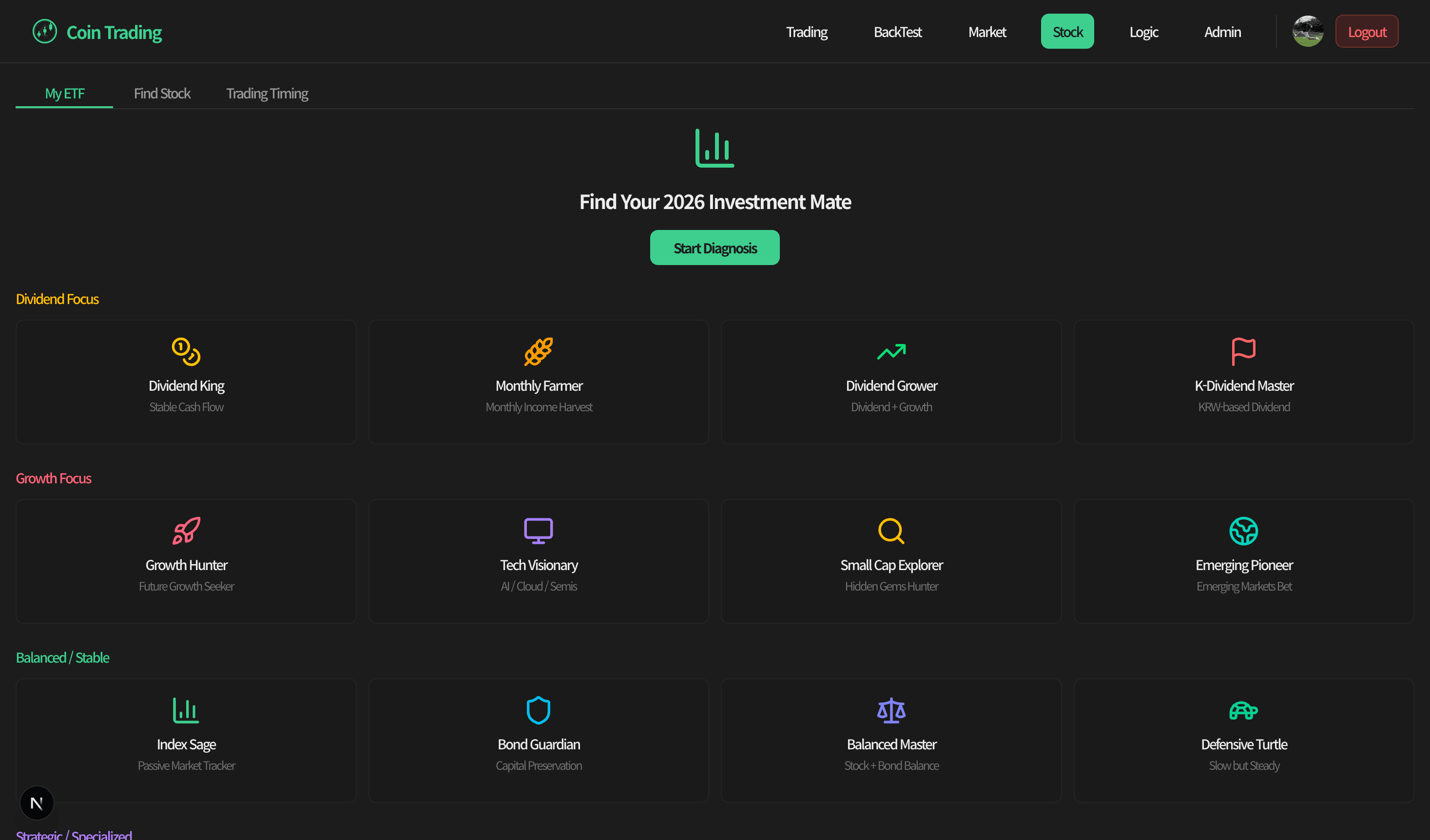
Task: Click the Tech Visionary monitor icon
Action: [539, 531]
